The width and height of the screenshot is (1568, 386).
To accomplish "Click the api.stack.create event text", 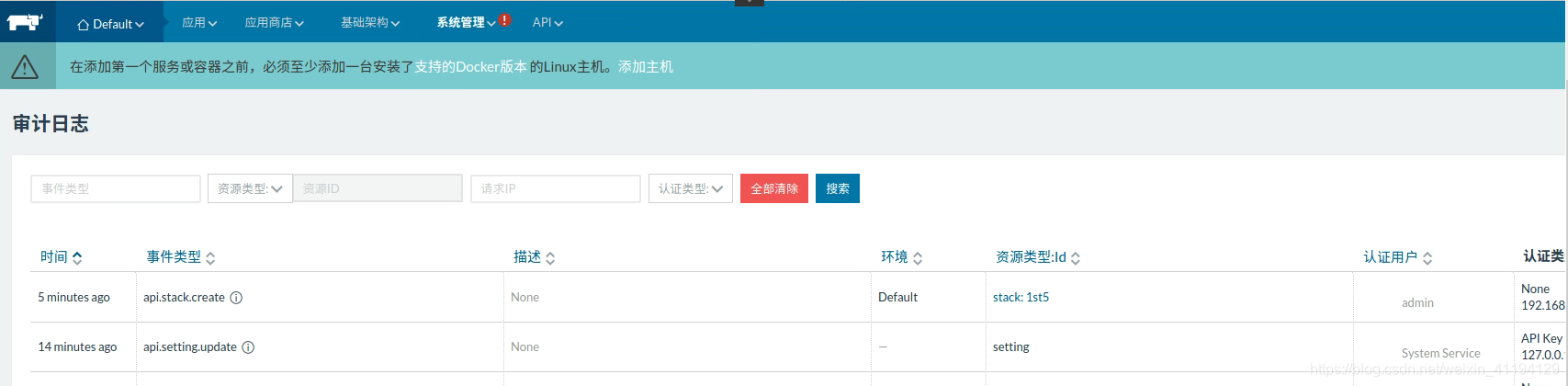I will pos(184,297).
